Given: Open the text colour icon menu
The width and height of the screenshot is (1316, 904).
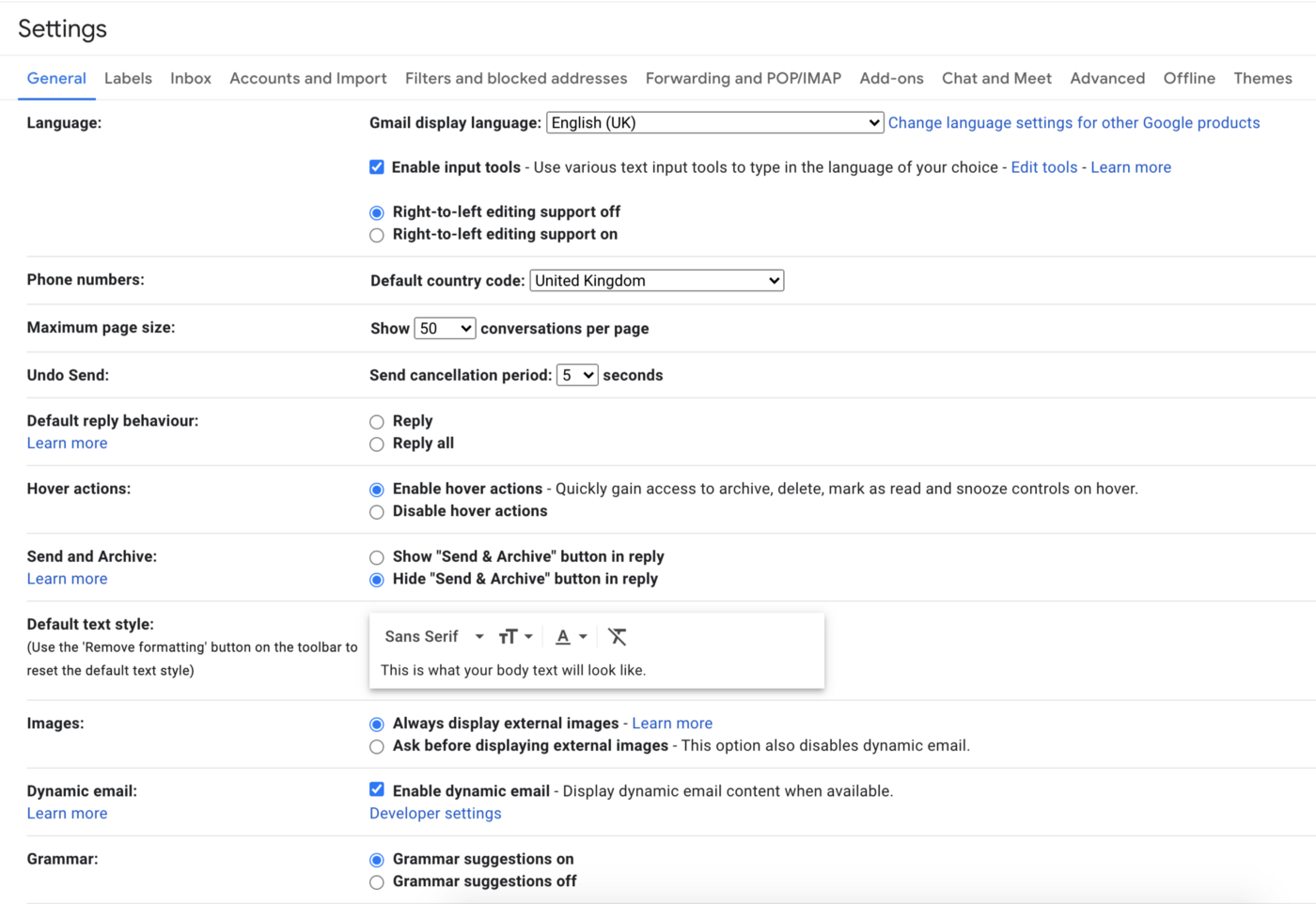Looking at the screenshot, I should [x=570, y=637].
